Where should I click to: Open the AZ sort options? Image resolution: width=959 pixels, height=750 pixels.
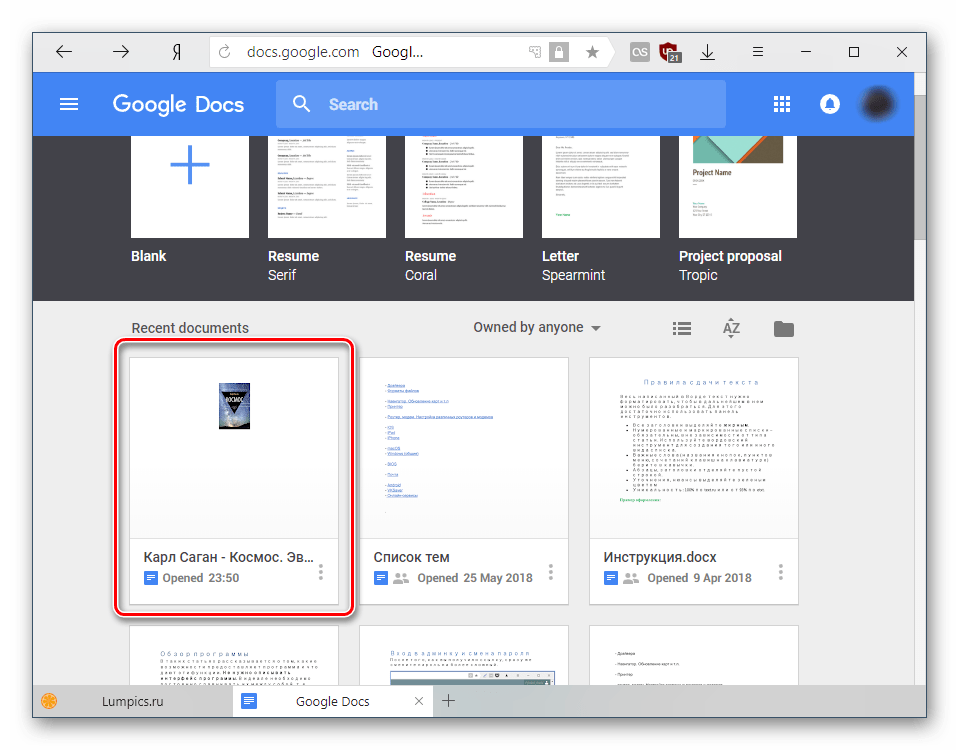click(731, 328)
